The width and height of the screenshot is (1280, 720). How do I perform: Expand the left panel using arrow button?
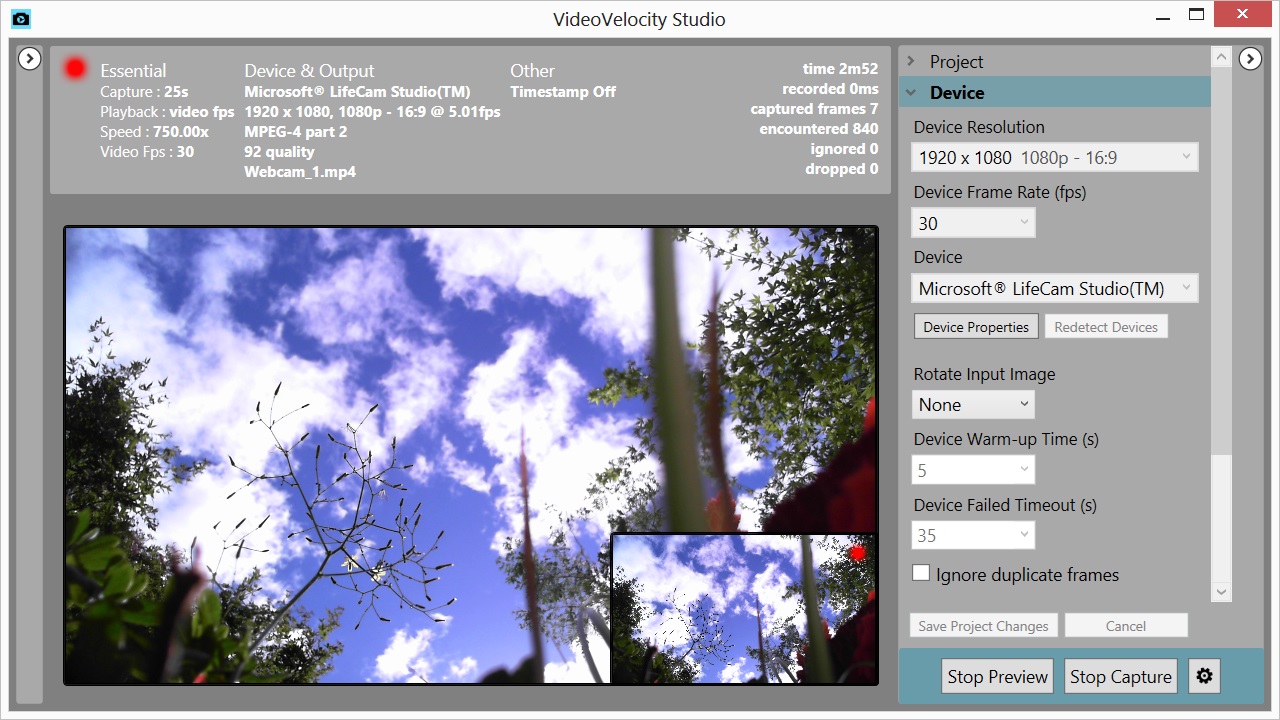pos(30,59)
